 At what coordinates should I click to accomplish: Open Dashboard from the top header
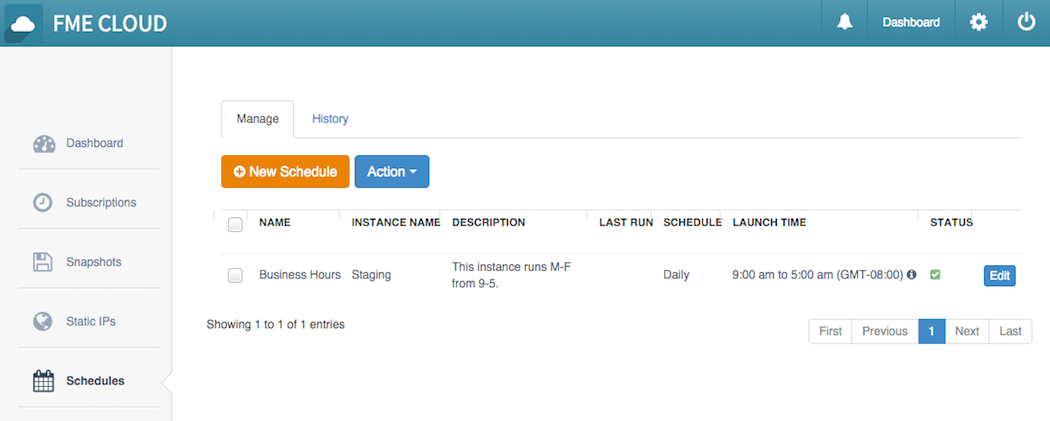[x=911, y=23]
